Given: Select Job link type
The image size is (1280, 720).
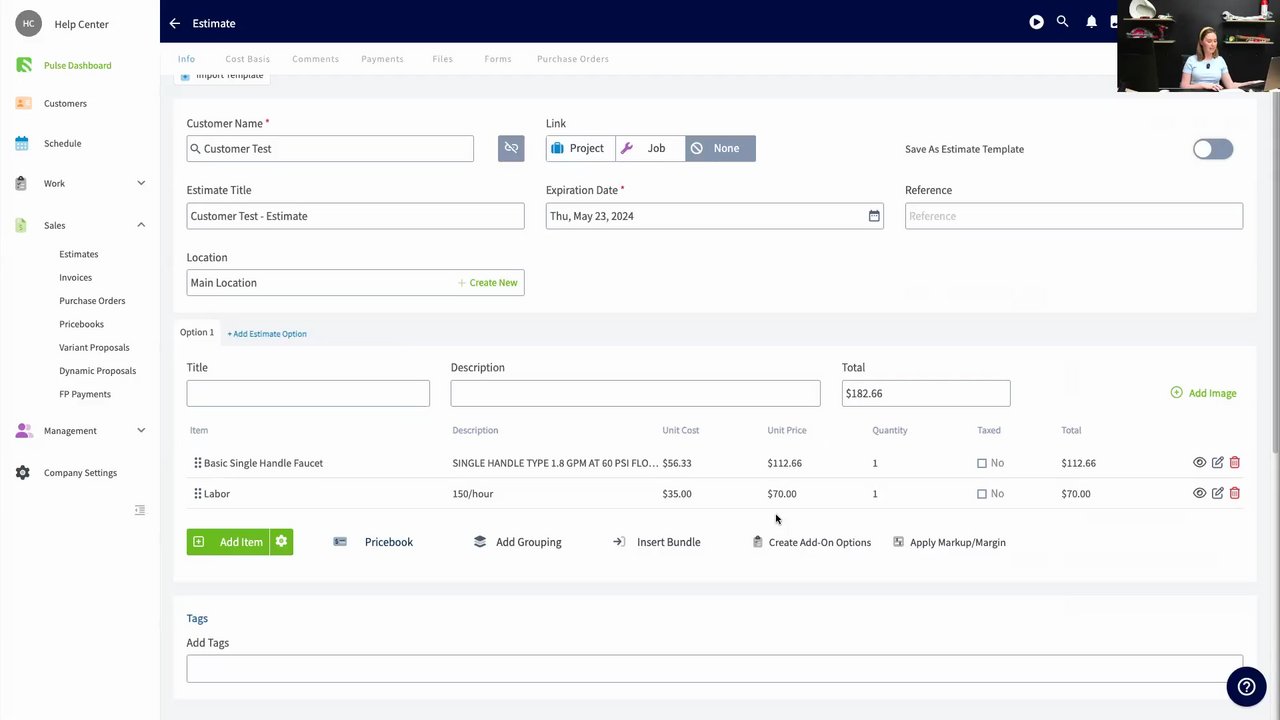Looking at the screenshot, I should click(650, 148).
